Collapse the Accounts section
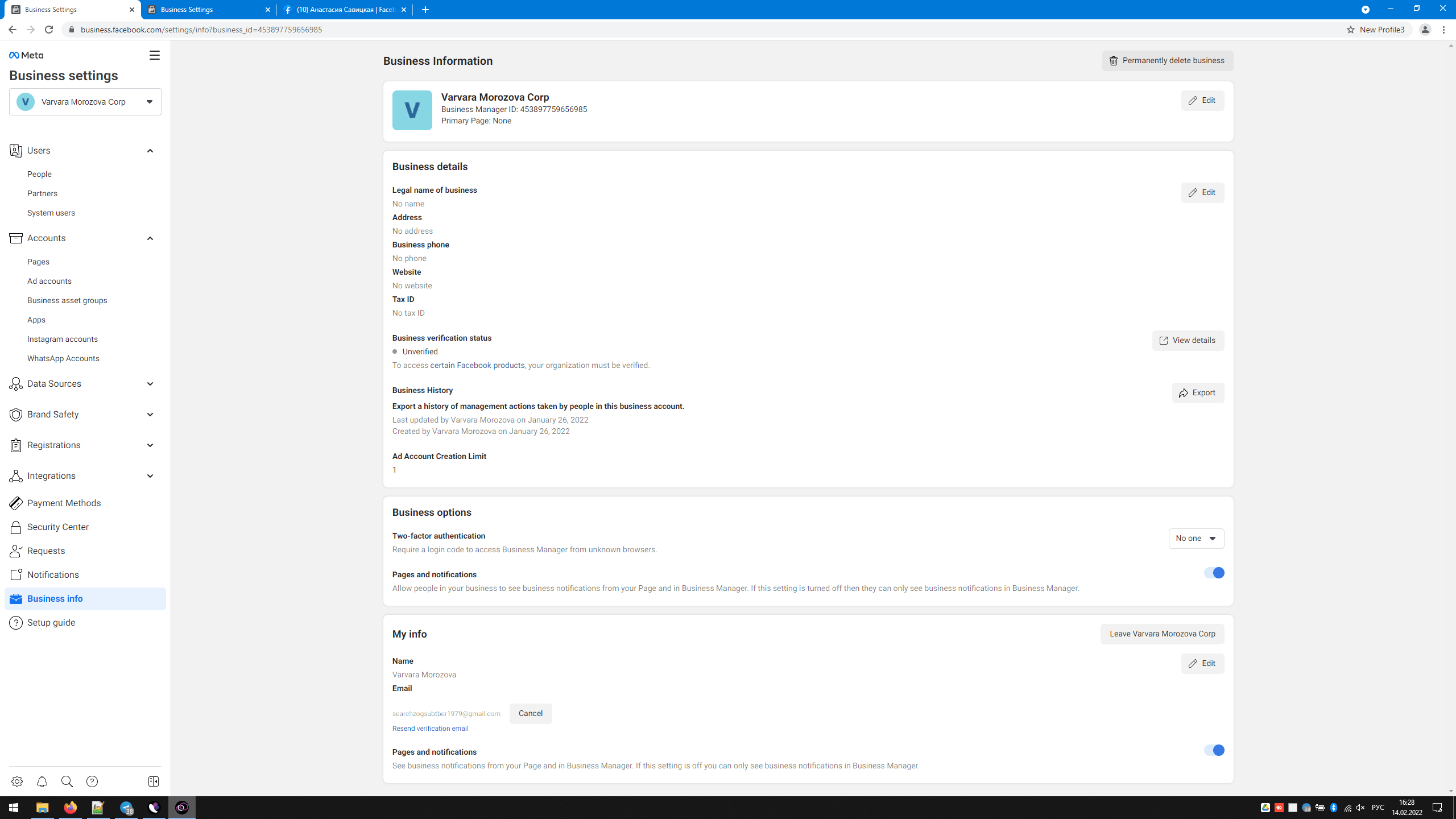 (150, 238)
